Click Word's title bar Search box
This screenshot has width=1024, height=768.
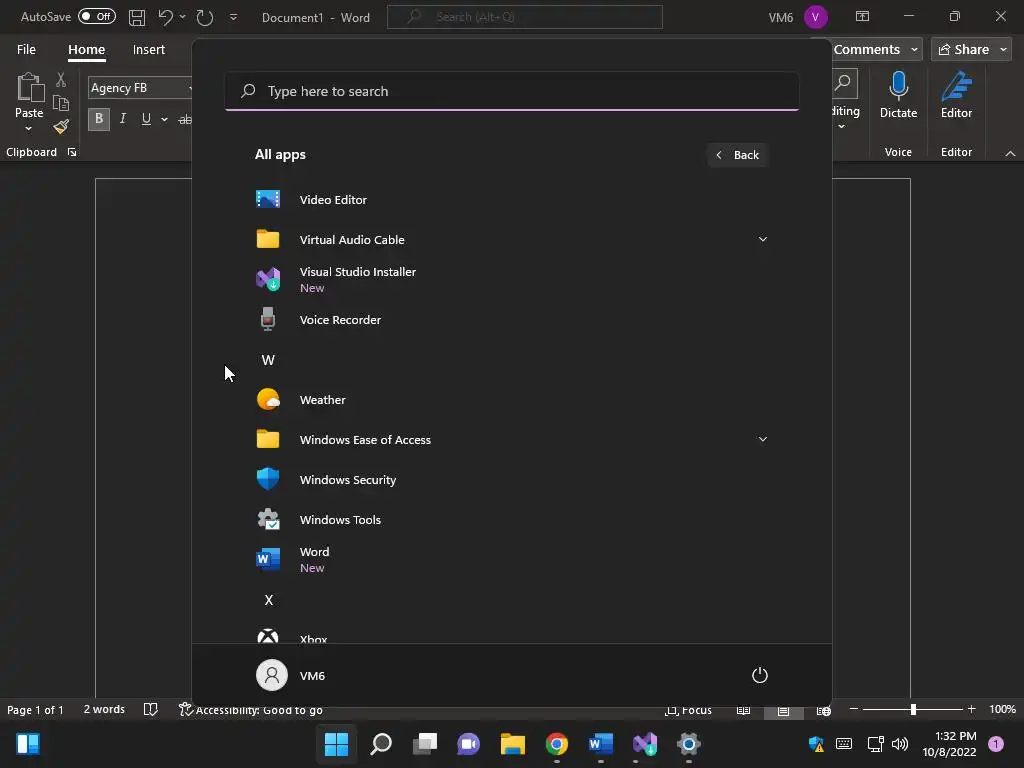click(x=525, y=17)
